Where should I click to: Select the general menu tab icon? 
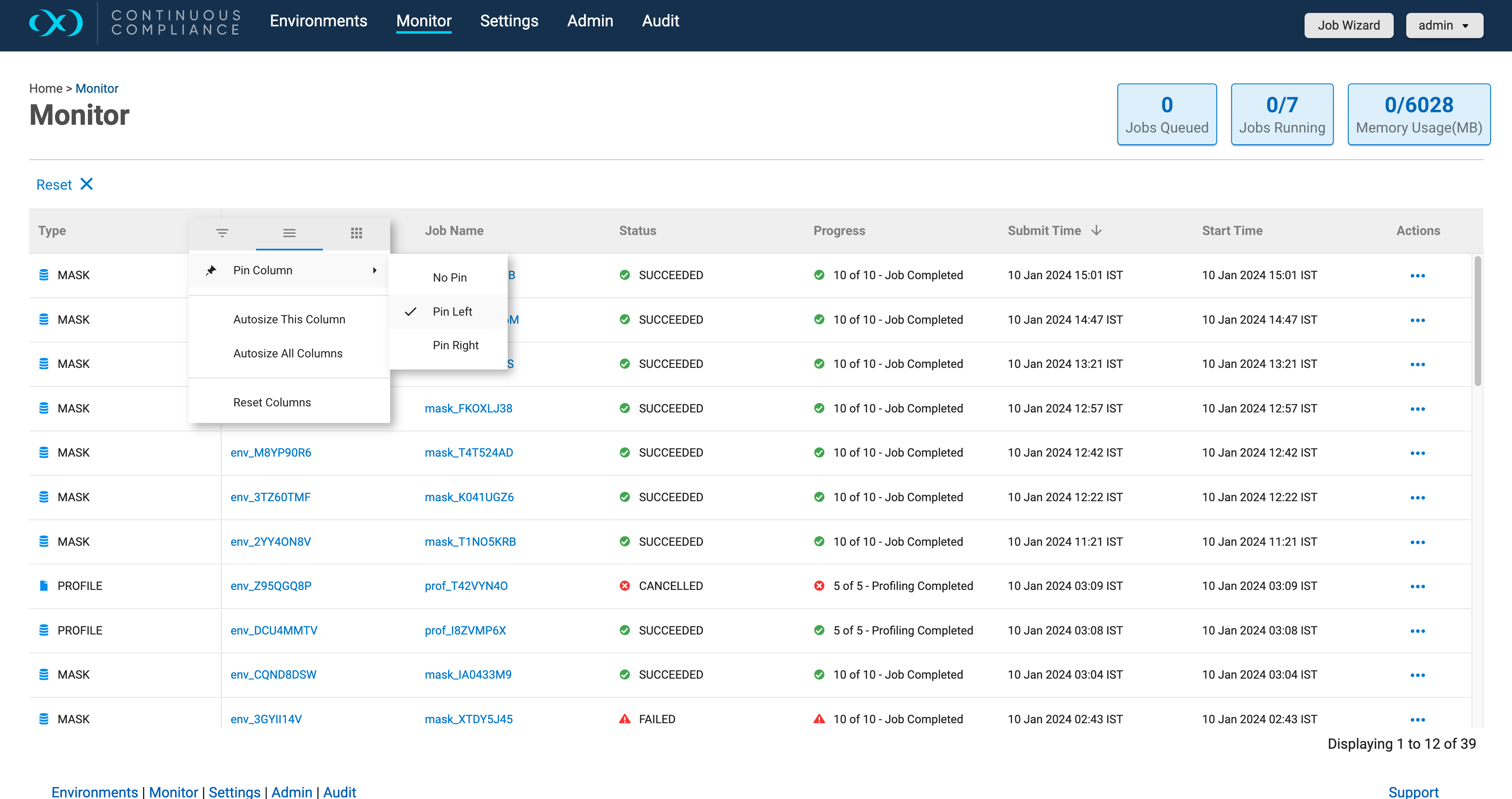click(x=289, y=233)
